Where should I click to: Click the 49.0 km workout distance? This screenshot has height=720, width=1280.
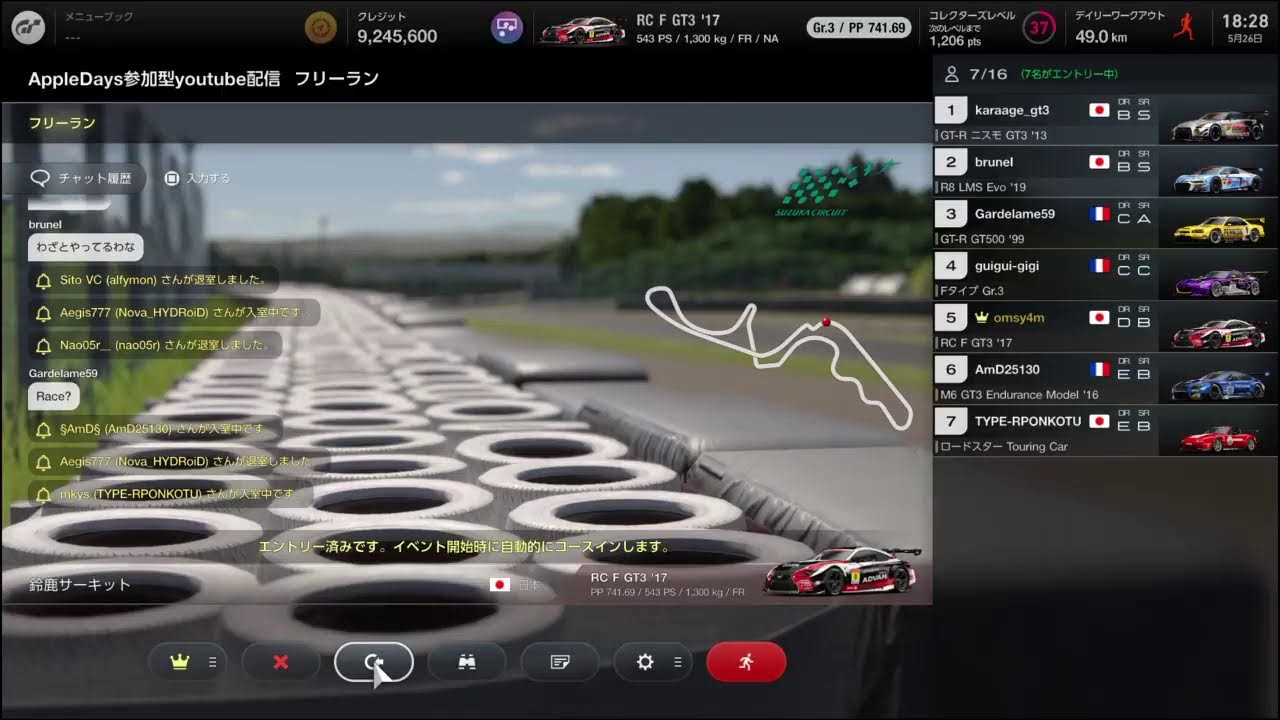[1101, 36]
